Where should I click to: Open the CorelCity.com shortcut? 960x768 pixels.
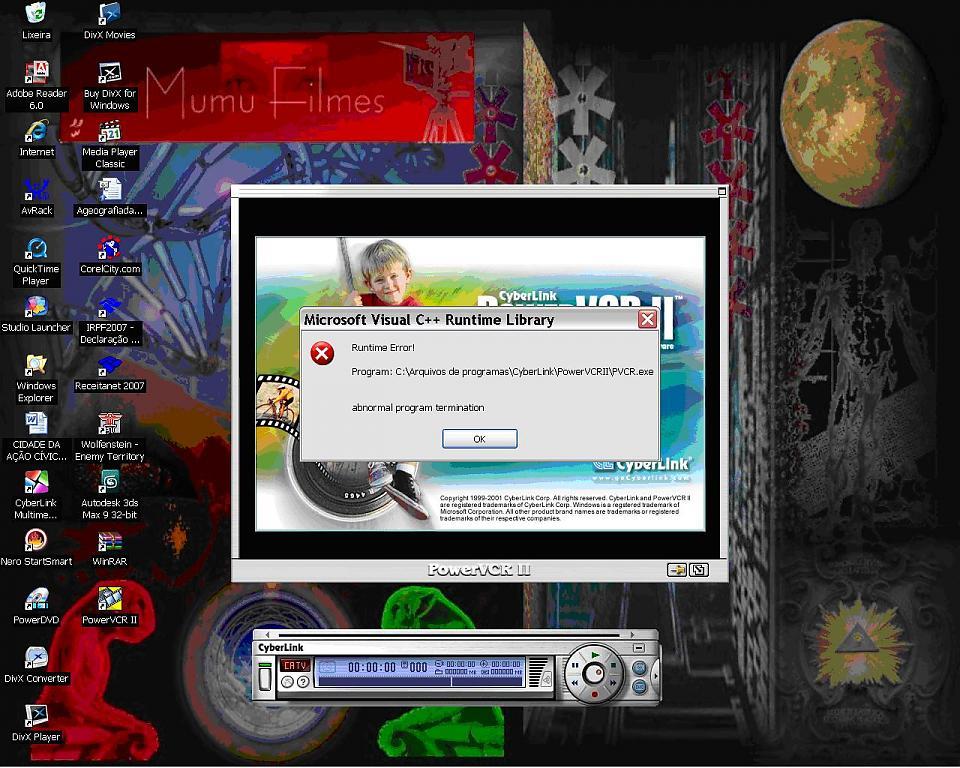(110, 255)
